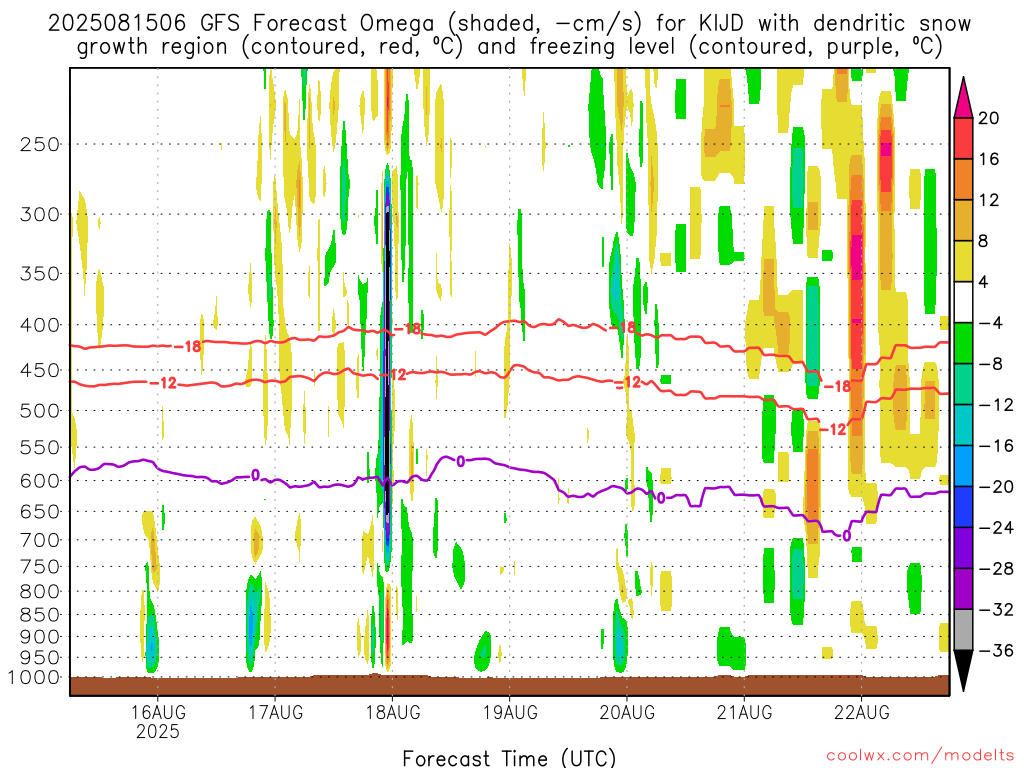
Task: Click the 450 pressure level label
Action: coord(40,370)
